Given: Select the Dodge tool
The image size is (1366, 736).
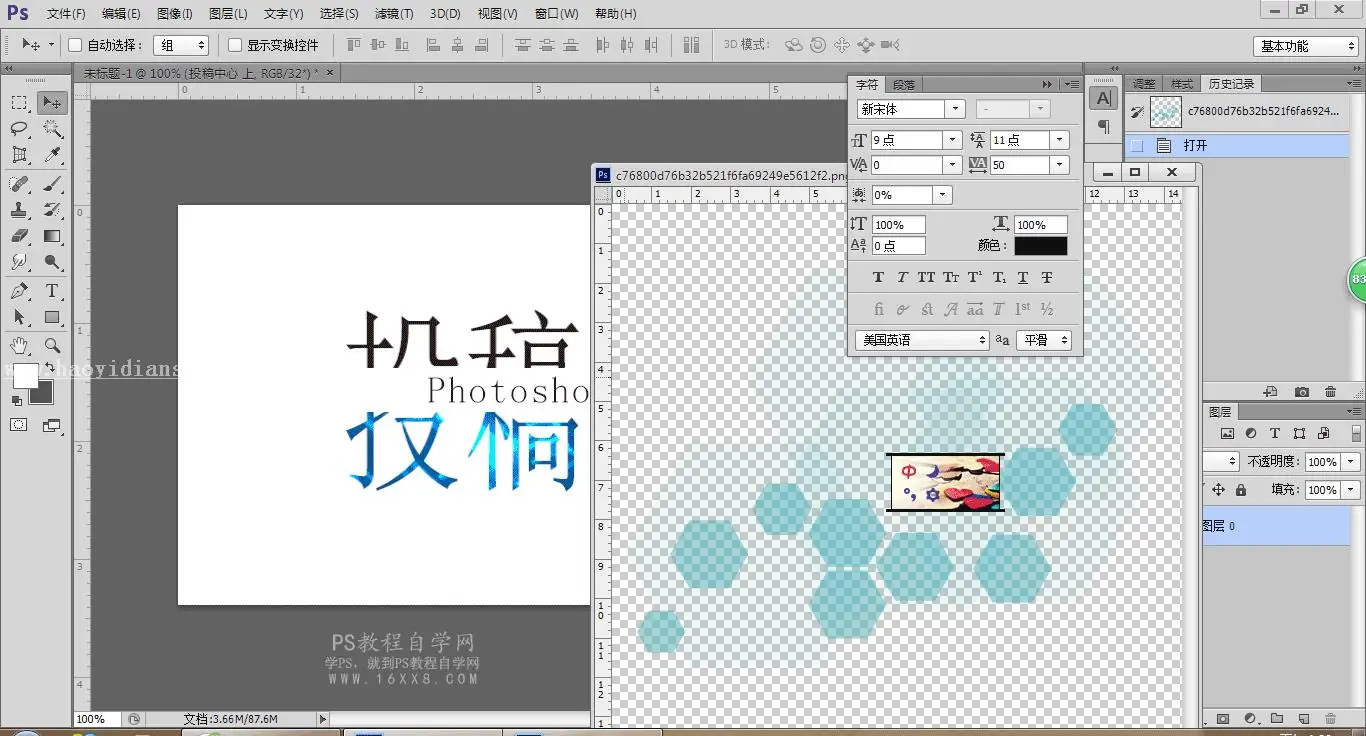Looking at the screenshot, I should tap(52, 262).
